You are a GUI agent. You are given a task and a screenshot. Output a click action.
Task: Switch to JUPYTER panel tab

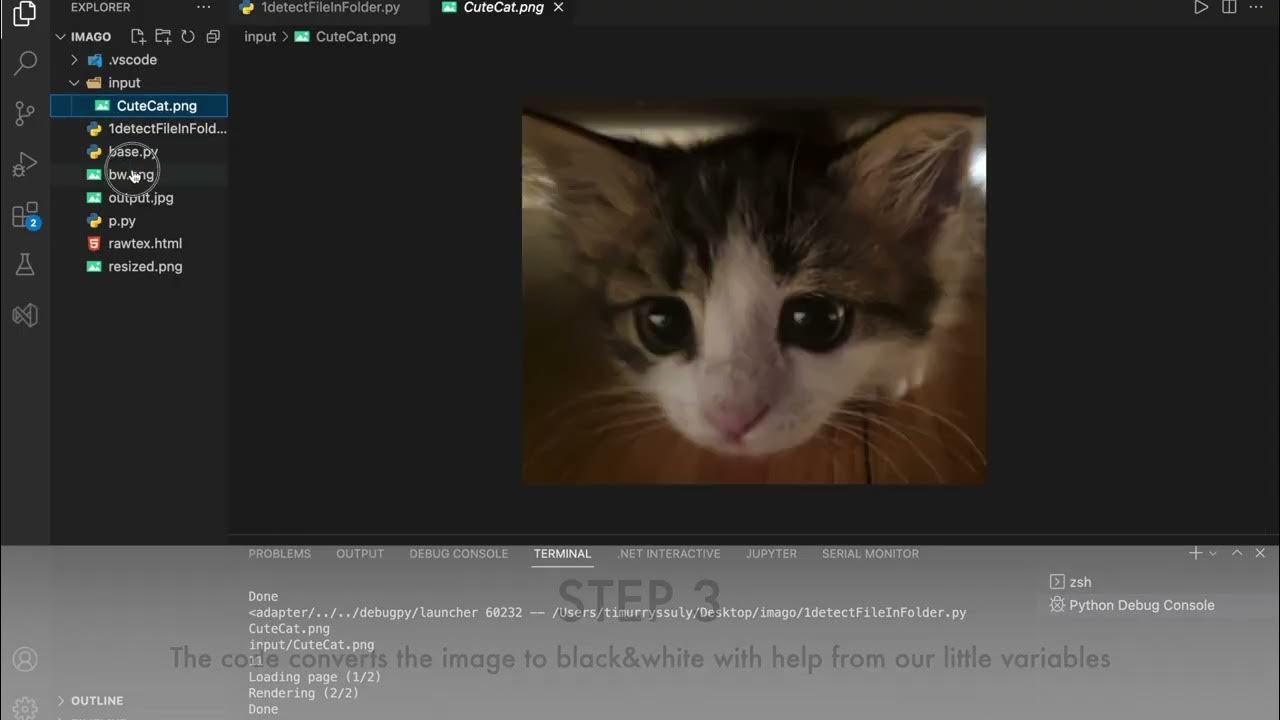[771, 553]
